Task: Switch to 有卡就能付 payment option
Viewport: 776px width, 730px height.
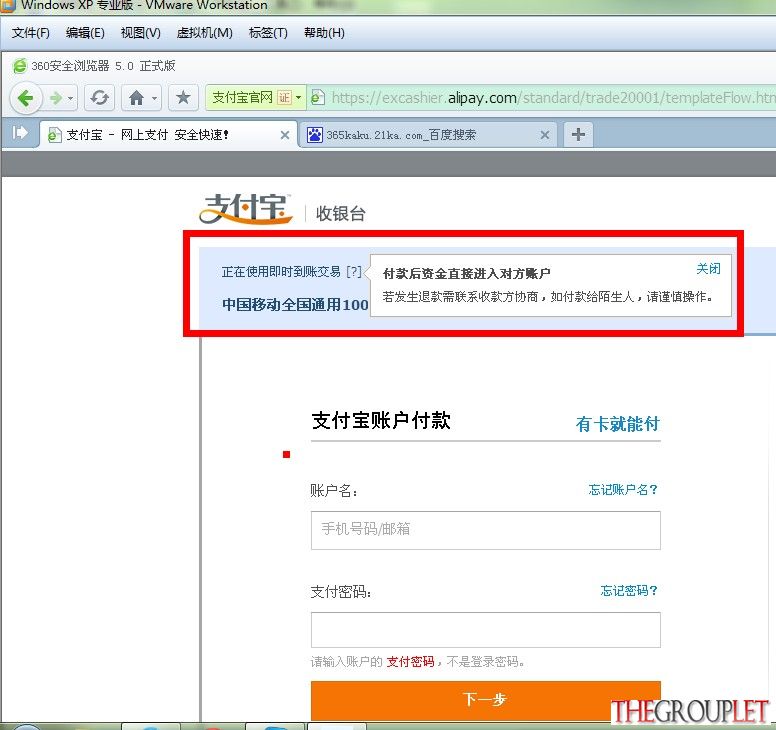Action: [x=618, y=424]
